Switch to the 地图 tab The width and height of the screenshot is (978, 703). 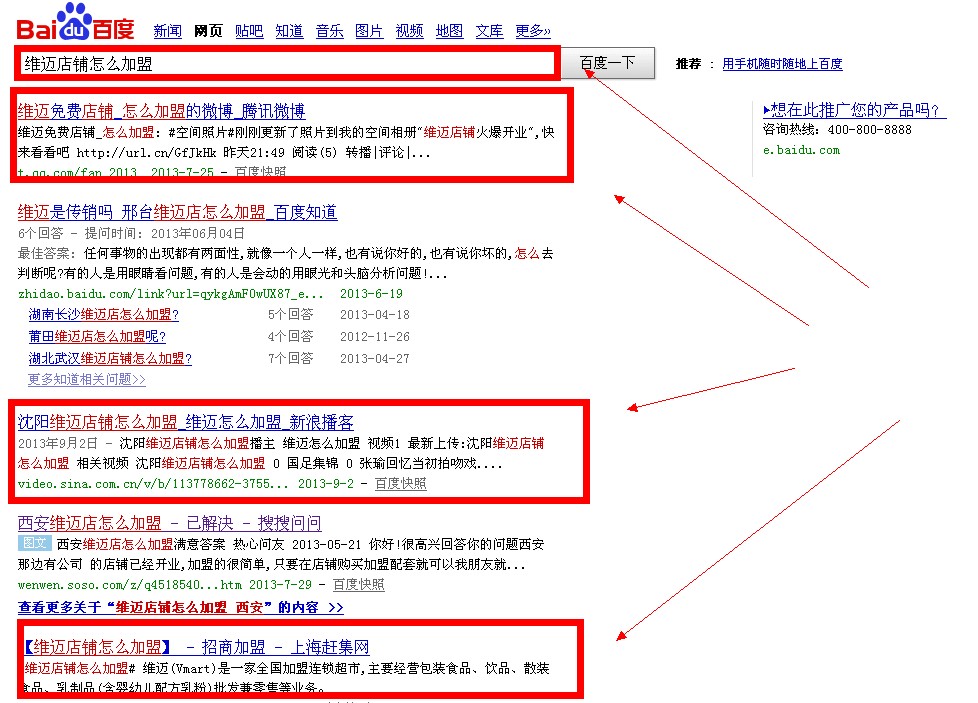[449, 31]
